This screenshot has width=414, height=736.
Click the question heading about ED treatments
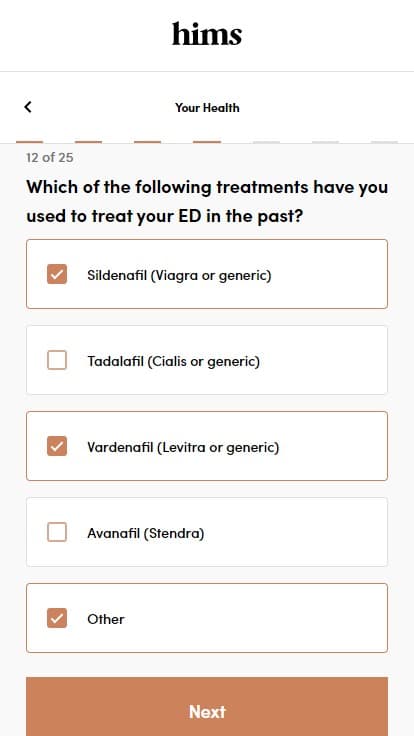tap(207, 201)
